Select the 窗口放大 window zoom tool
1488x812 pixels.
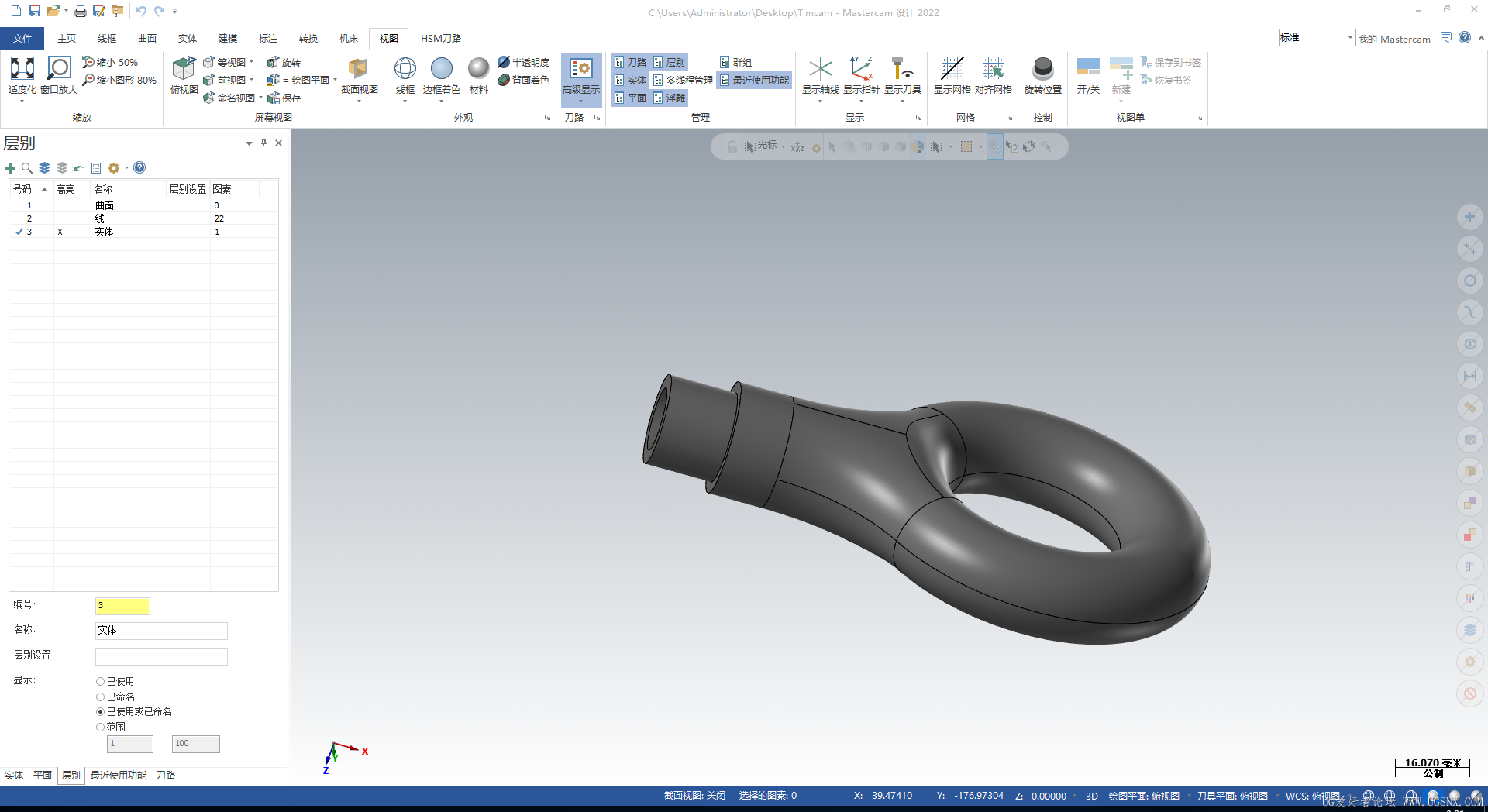coord(59,69)
